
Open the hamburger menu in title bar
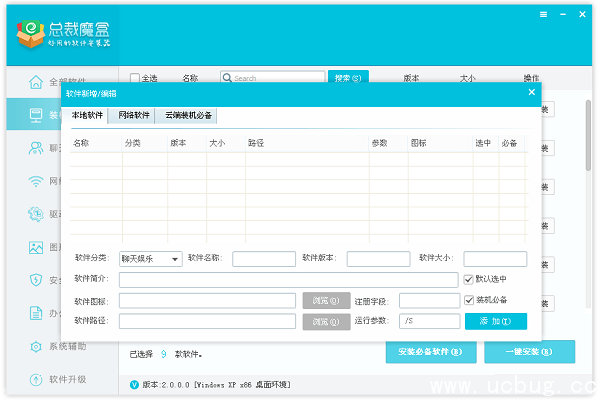coord(543,16)
